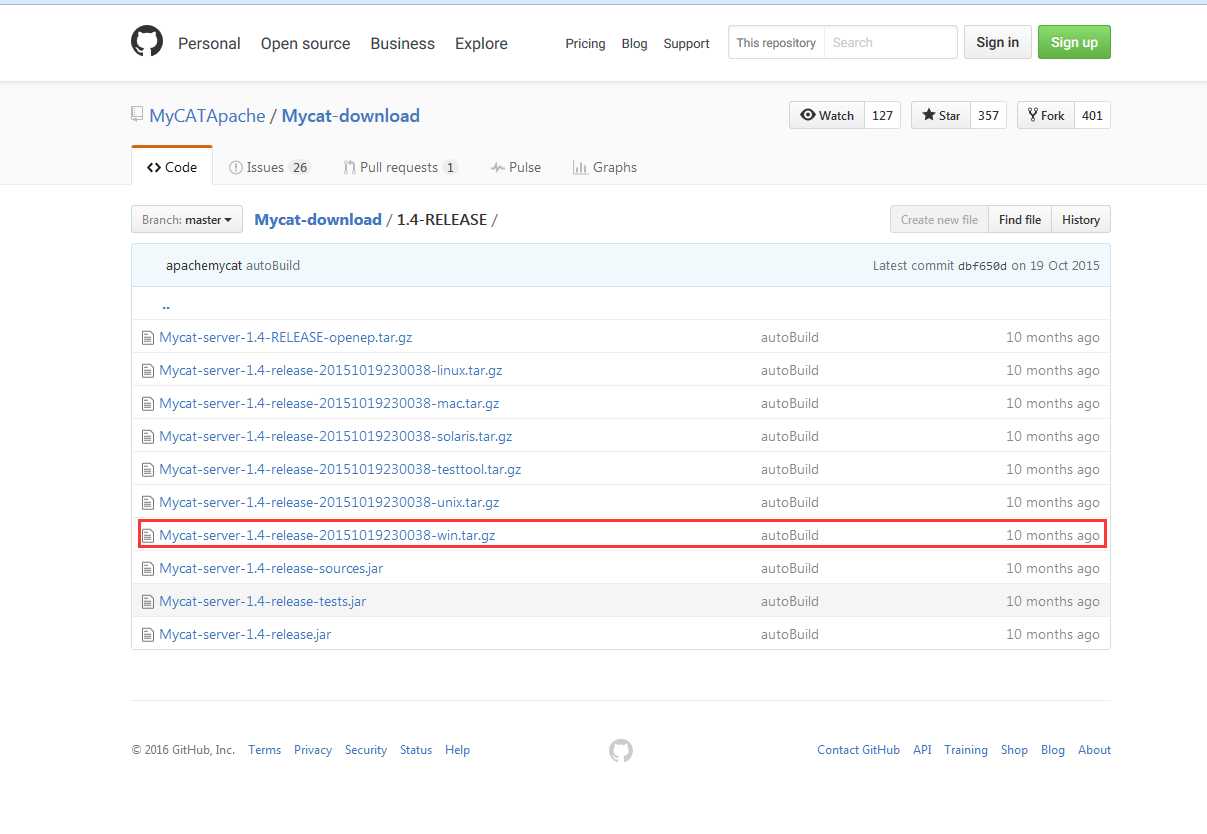Open the Blog link in header
1207x834 pixels.
pyautogui.click(x=634, y=43)
